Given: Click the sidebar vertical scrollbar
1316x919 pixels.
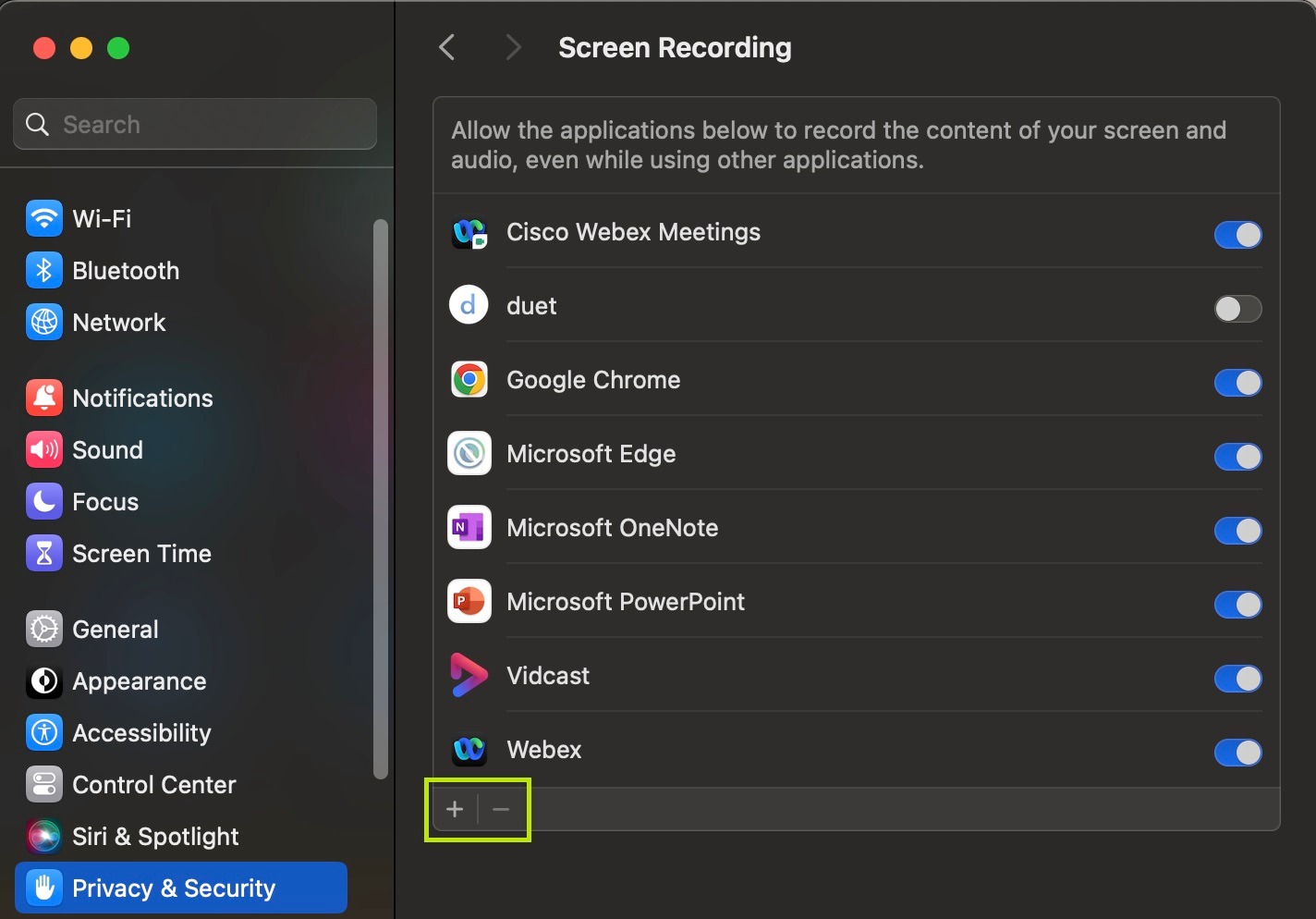Looking at the screenshot, I should tap(380, 499).
